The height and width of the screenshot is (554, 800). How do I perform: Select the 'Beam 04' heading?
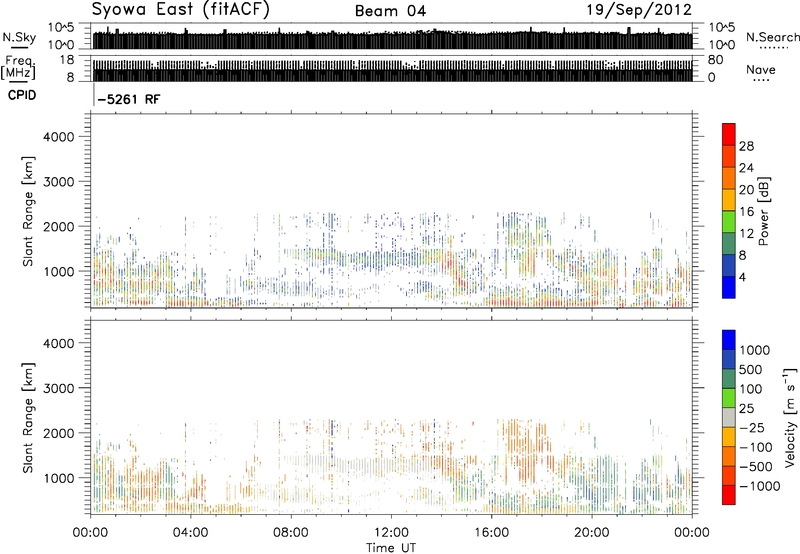[x=390, y=11]
